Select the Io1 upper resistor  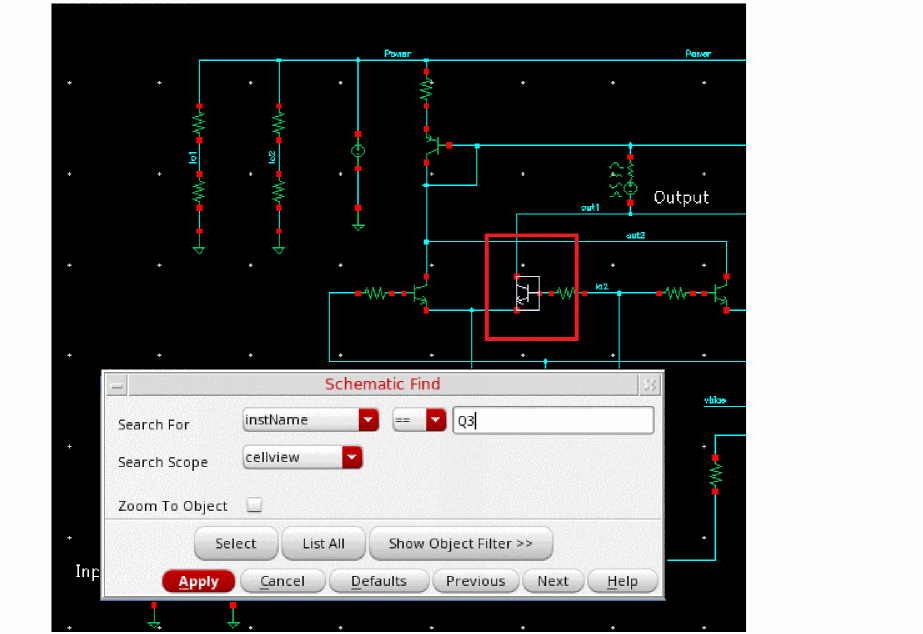tap(199, 123)
